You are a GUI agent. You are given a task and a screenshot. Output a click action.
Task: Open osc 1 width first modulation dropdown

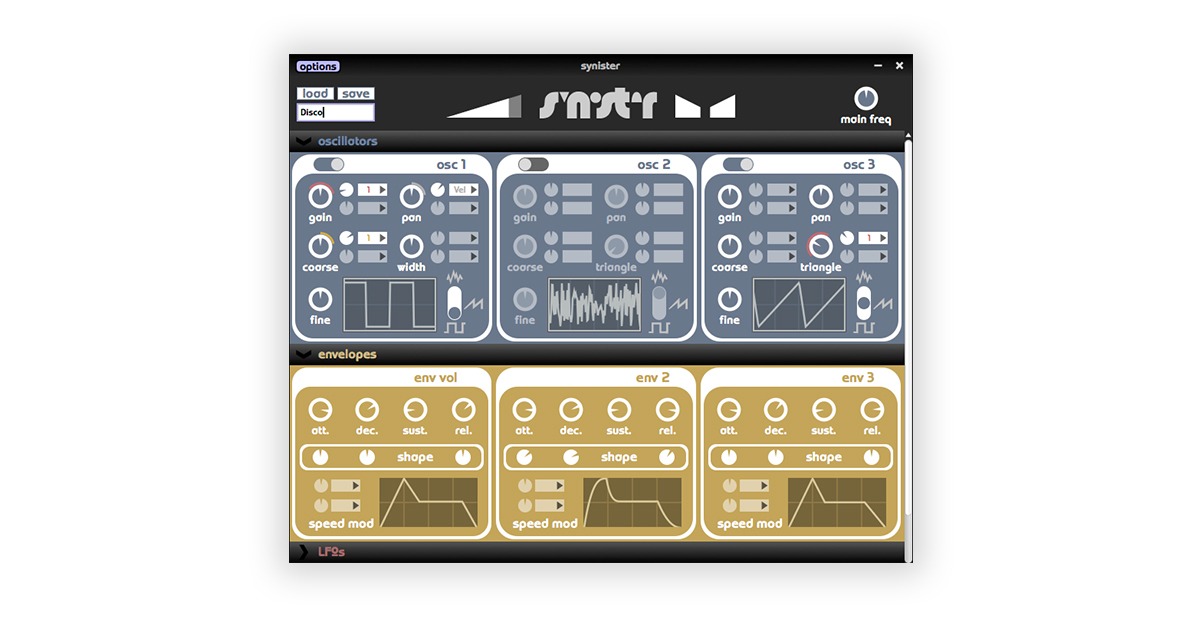point(464,238)
